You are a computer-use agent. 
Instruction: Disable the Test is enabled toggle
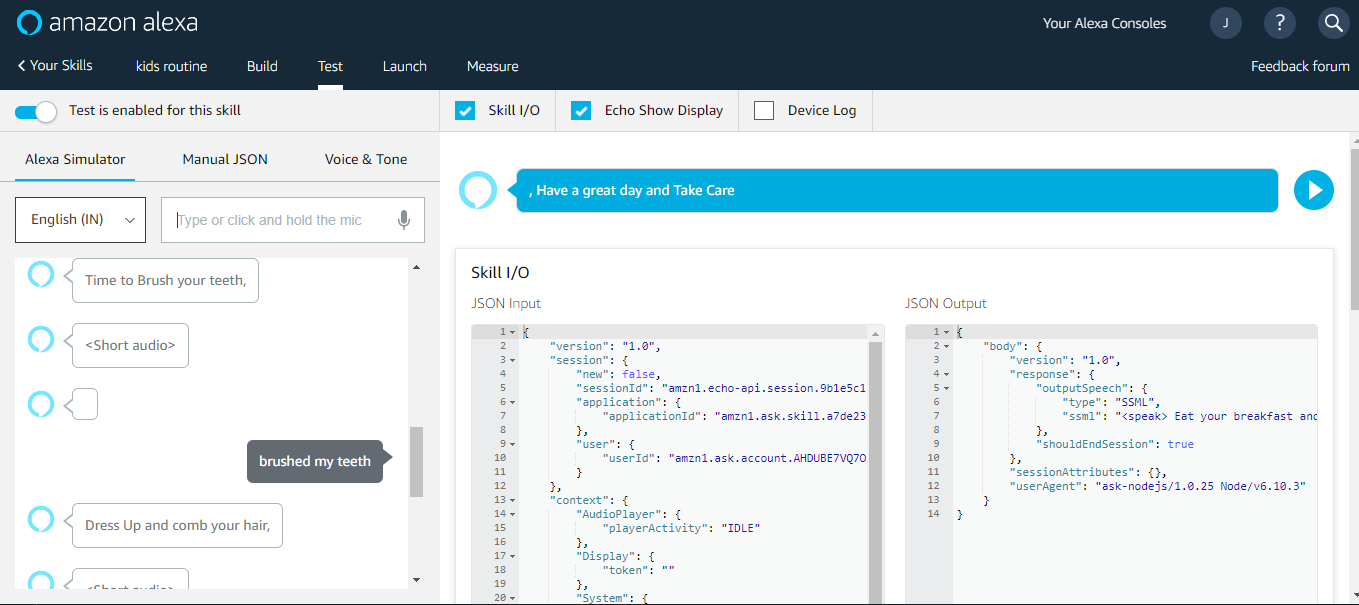[x=36, y=111]
